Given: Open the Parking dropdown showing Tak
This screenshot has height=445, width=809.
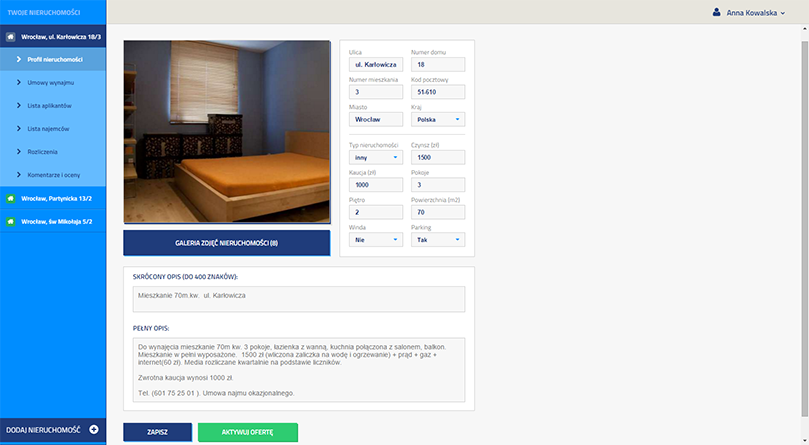Looking at the screenshot, I should 438,240.
